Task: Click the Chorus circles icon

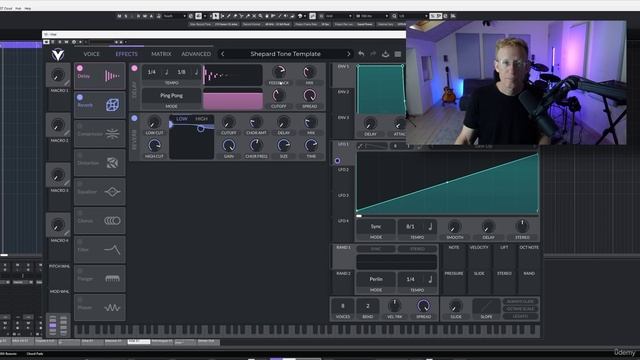Action: point(112,221)
